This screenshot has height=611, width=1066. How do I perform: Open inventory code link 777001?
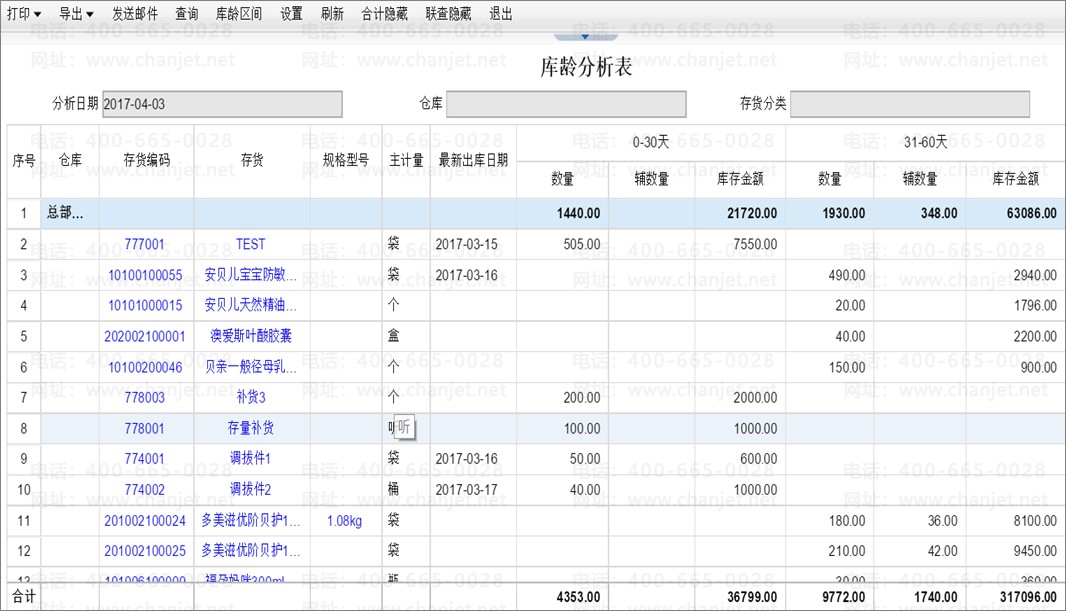click(x=145, y=244)
